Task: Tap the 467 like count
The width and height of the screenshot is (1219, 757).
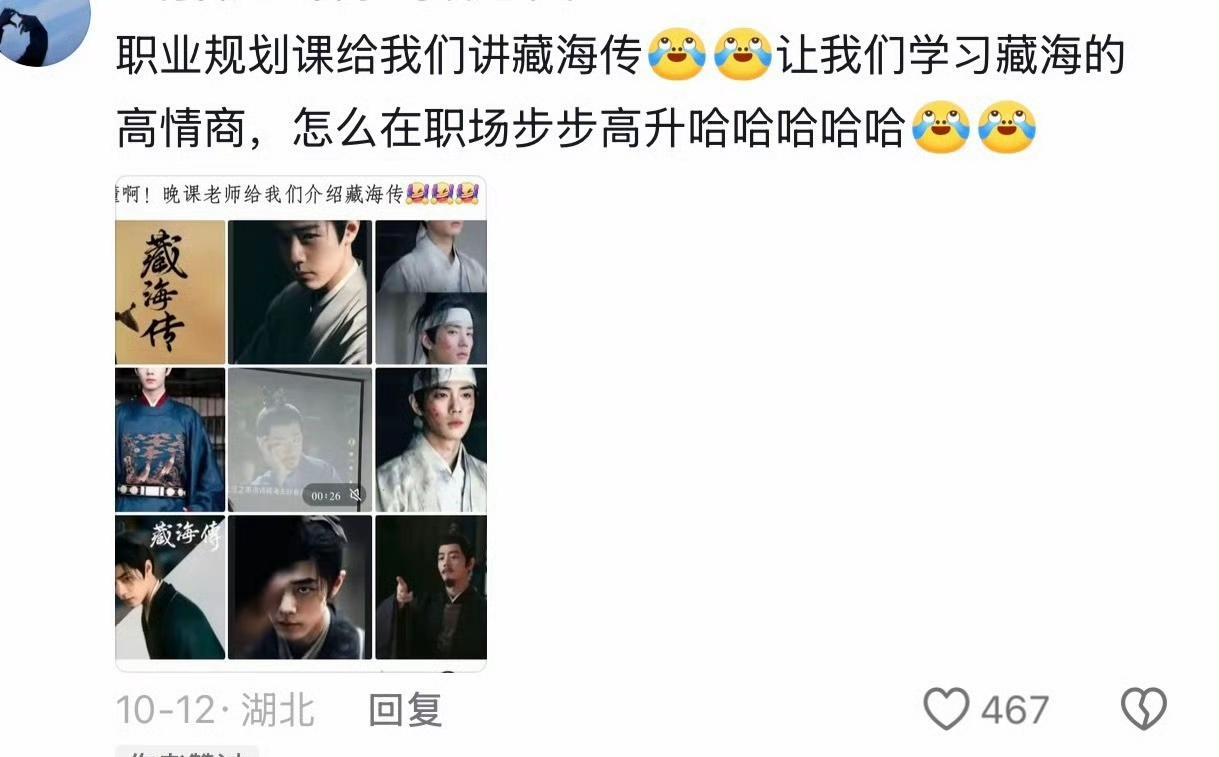Action: (x=1014, y=710)
